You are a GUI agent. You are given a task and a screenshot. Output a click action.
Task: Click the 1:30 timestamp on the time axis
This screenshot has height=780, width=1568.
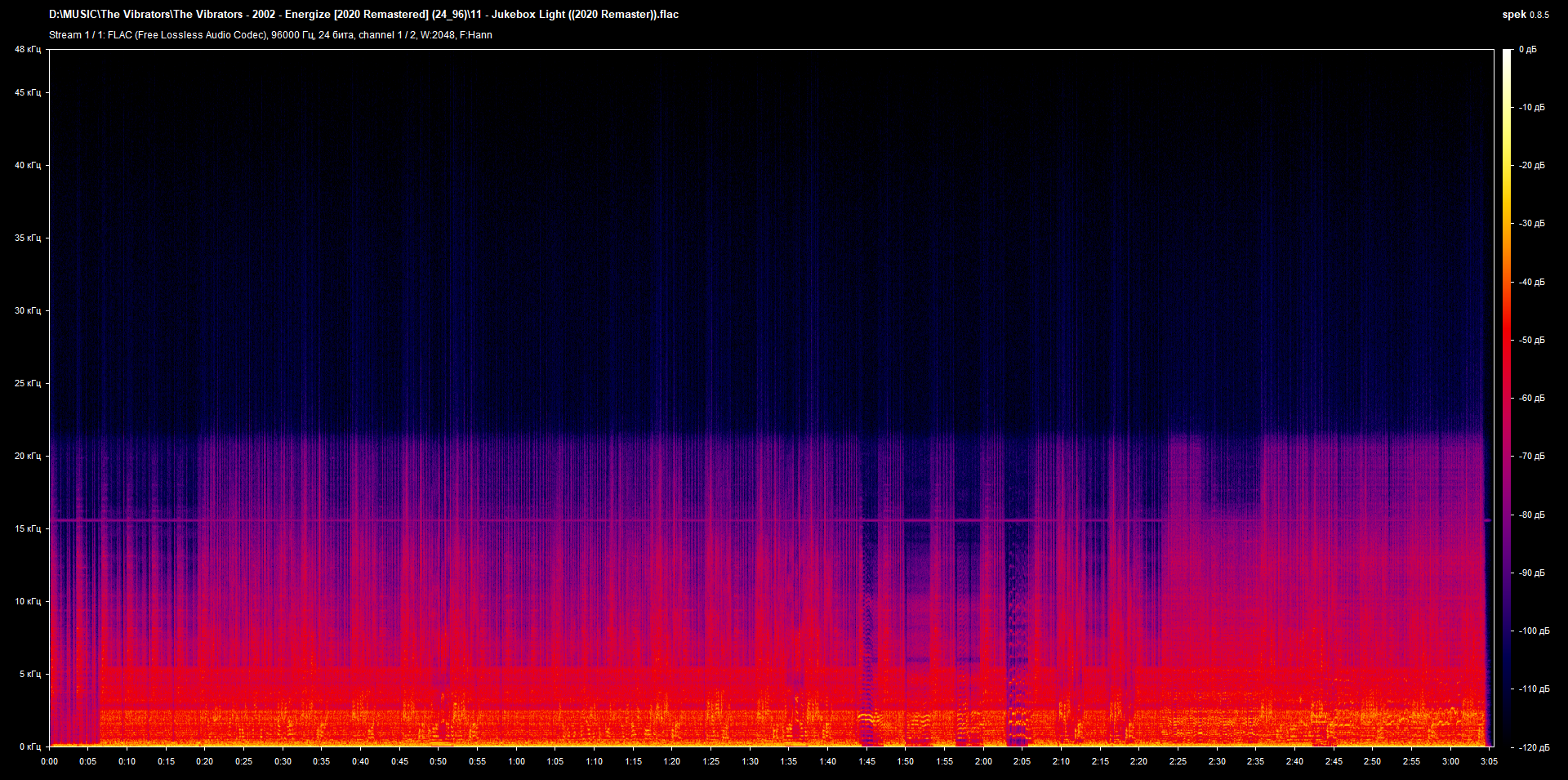click(751, 761)
